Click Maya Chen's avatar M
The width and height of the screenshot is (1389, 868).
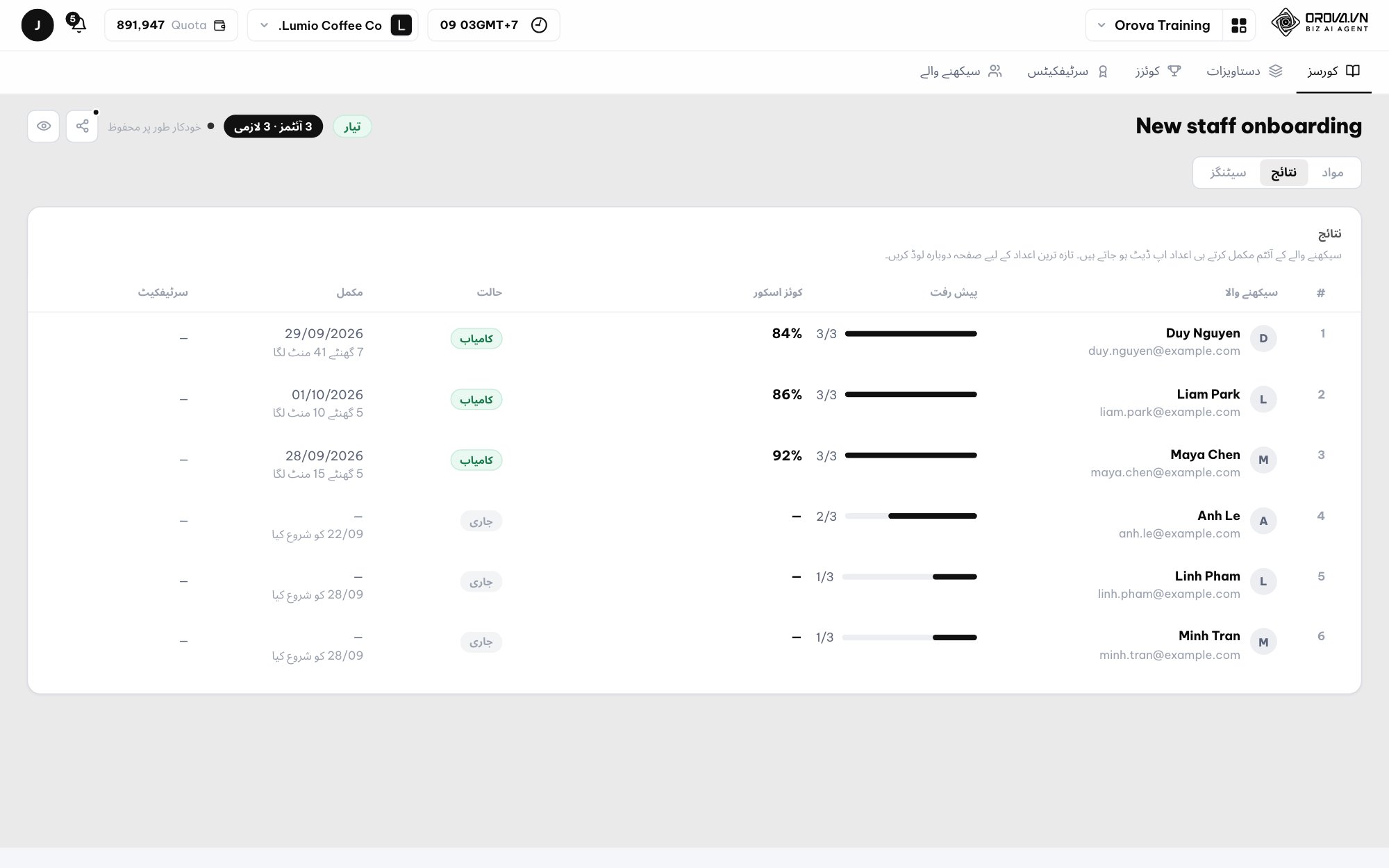(x=1263, y=460)
